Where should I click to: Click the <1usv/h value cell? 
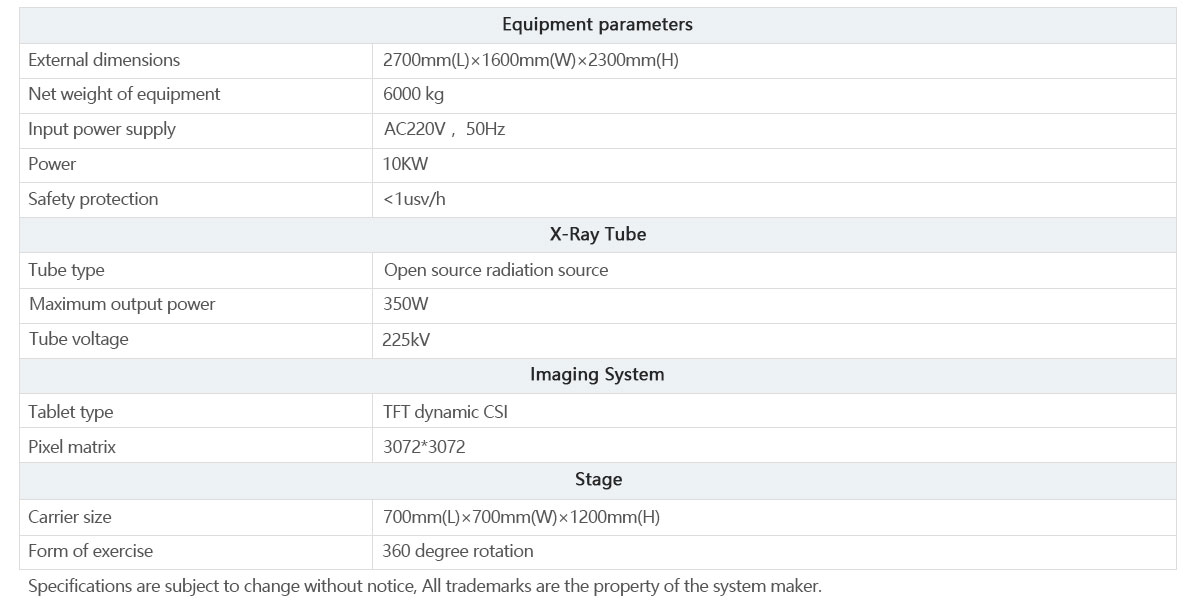tap(774, 200)
